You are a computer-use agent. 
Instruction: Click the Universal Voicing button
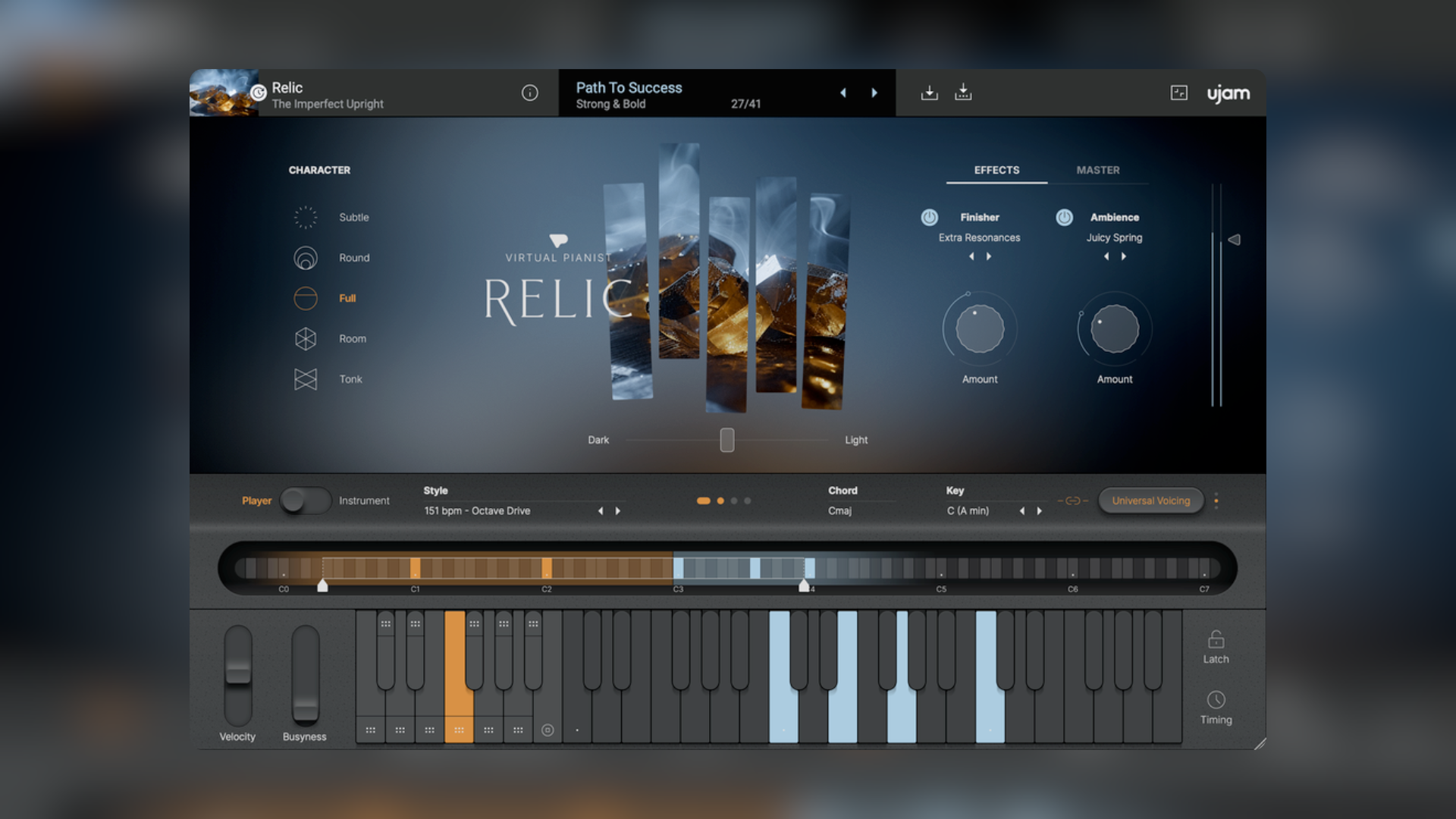coord(1150,500)
